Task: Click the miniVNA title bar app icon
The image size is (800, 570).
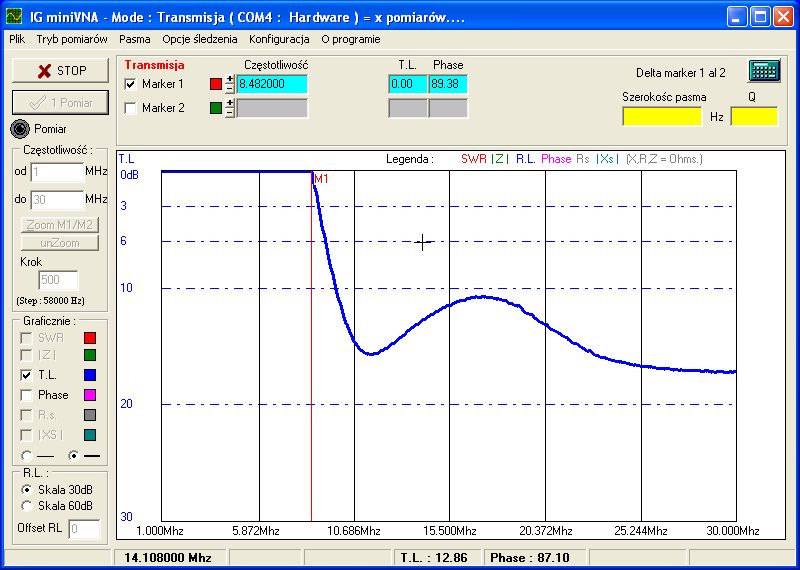Action: 11,16
